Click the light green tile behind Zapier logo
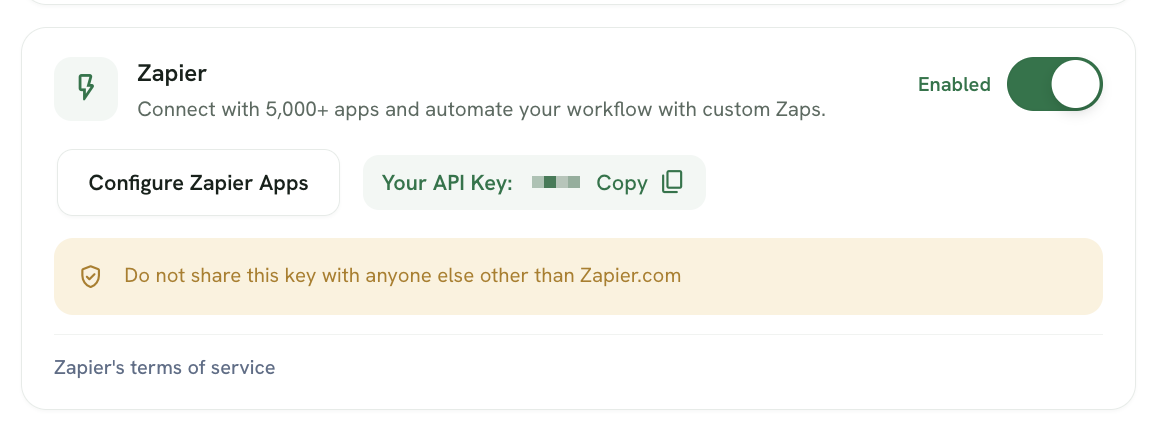The width and height of the screenshot is (1164, 436). click(x=86, y=88)
